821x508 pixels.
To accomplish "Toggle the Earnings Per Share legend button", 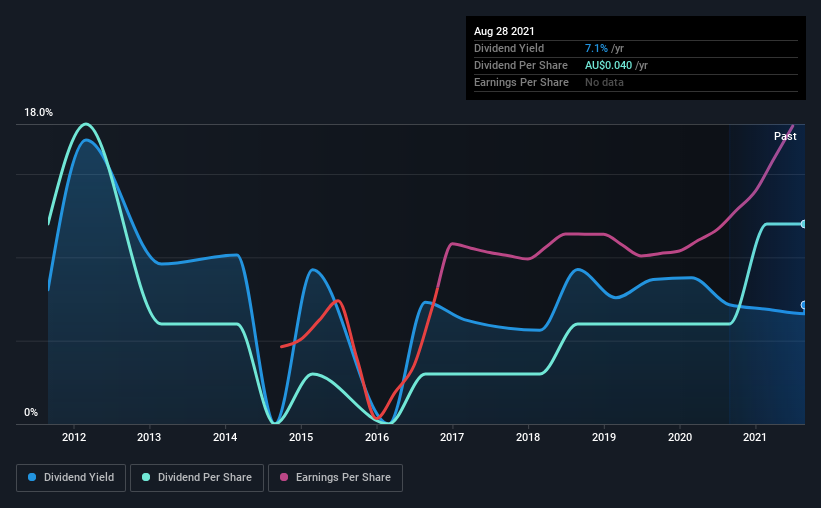I will click(x=335, y=478).
